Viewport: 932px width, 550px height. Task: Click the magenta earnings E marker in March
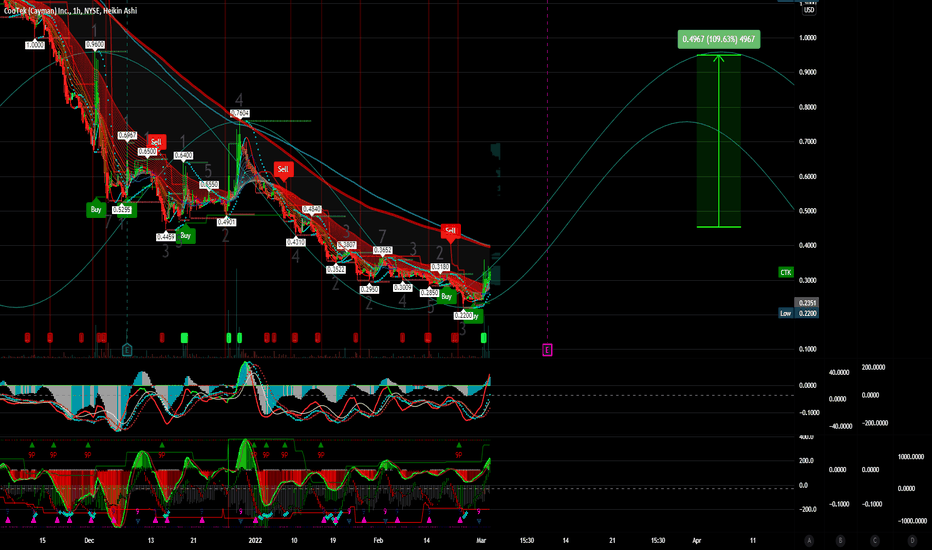pyautogui.click(x=547, y=350)
